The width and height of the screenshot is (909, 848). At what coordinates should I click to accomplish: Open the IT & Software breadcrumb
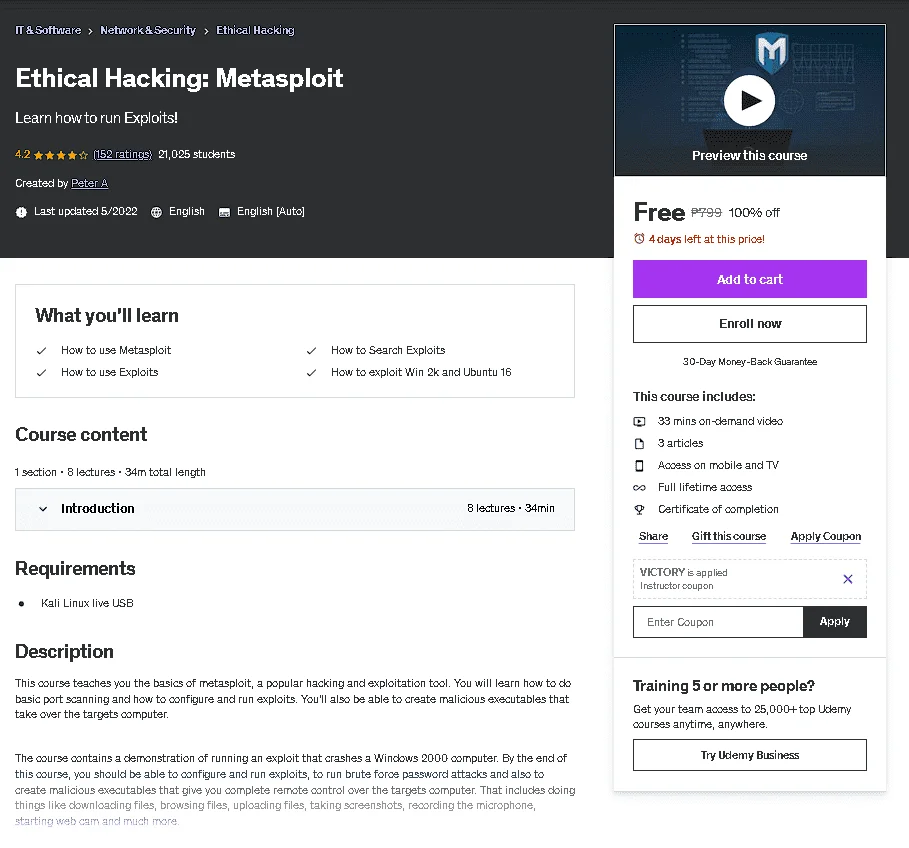point(48,30)
